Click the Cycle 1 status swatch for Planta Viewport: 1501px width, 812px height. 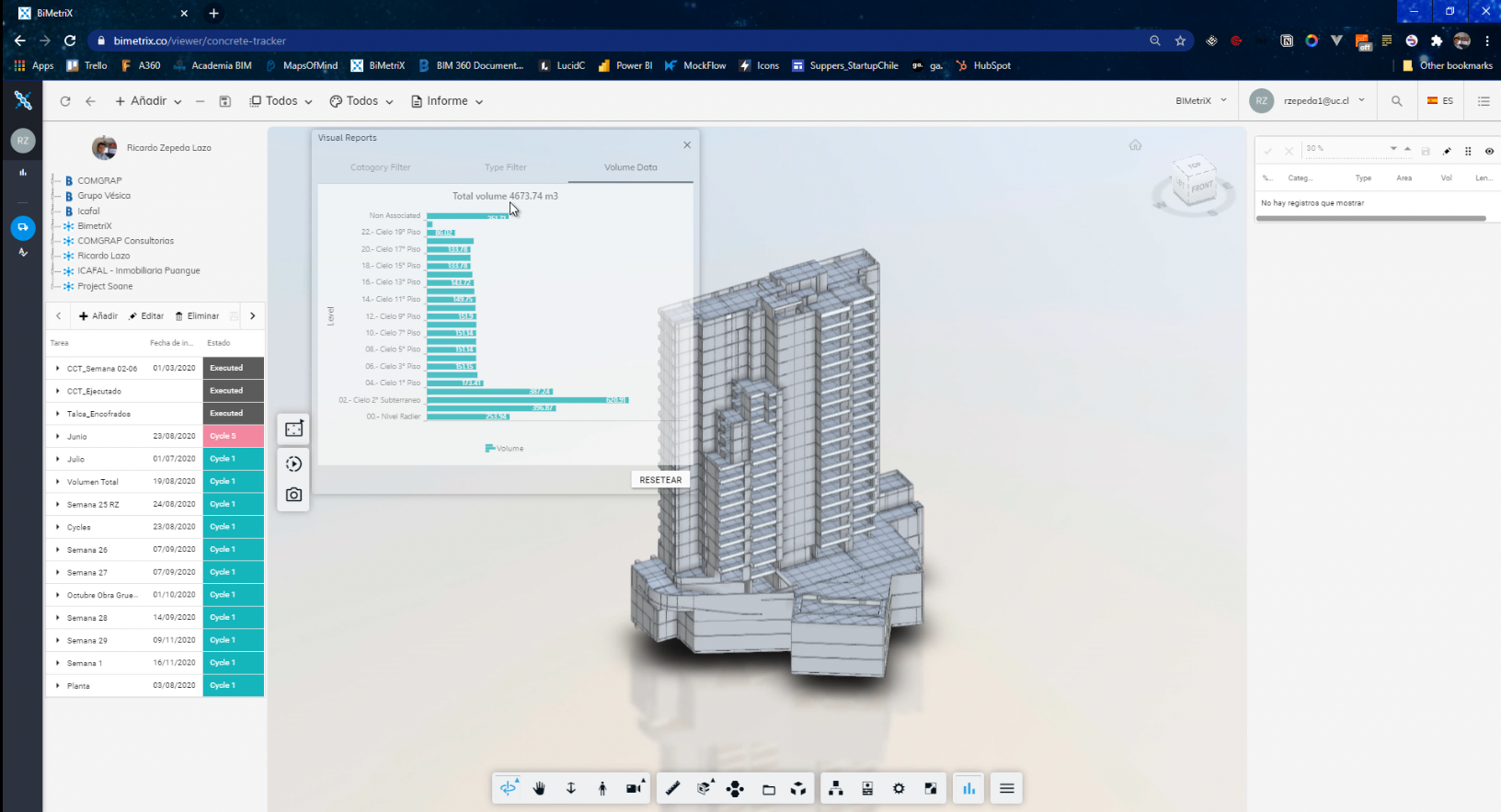click(x=234, y=685)
